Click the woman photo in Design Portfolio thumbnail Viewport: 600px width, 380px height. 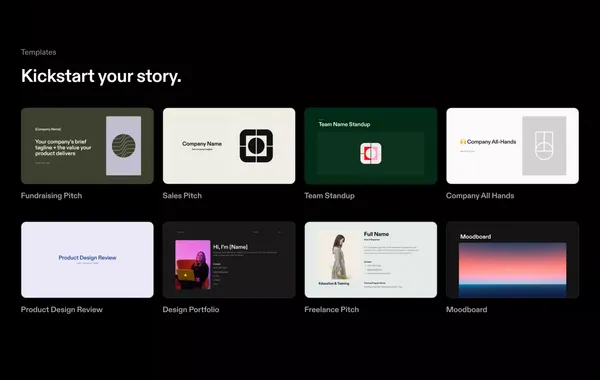(x=193, y=265)
